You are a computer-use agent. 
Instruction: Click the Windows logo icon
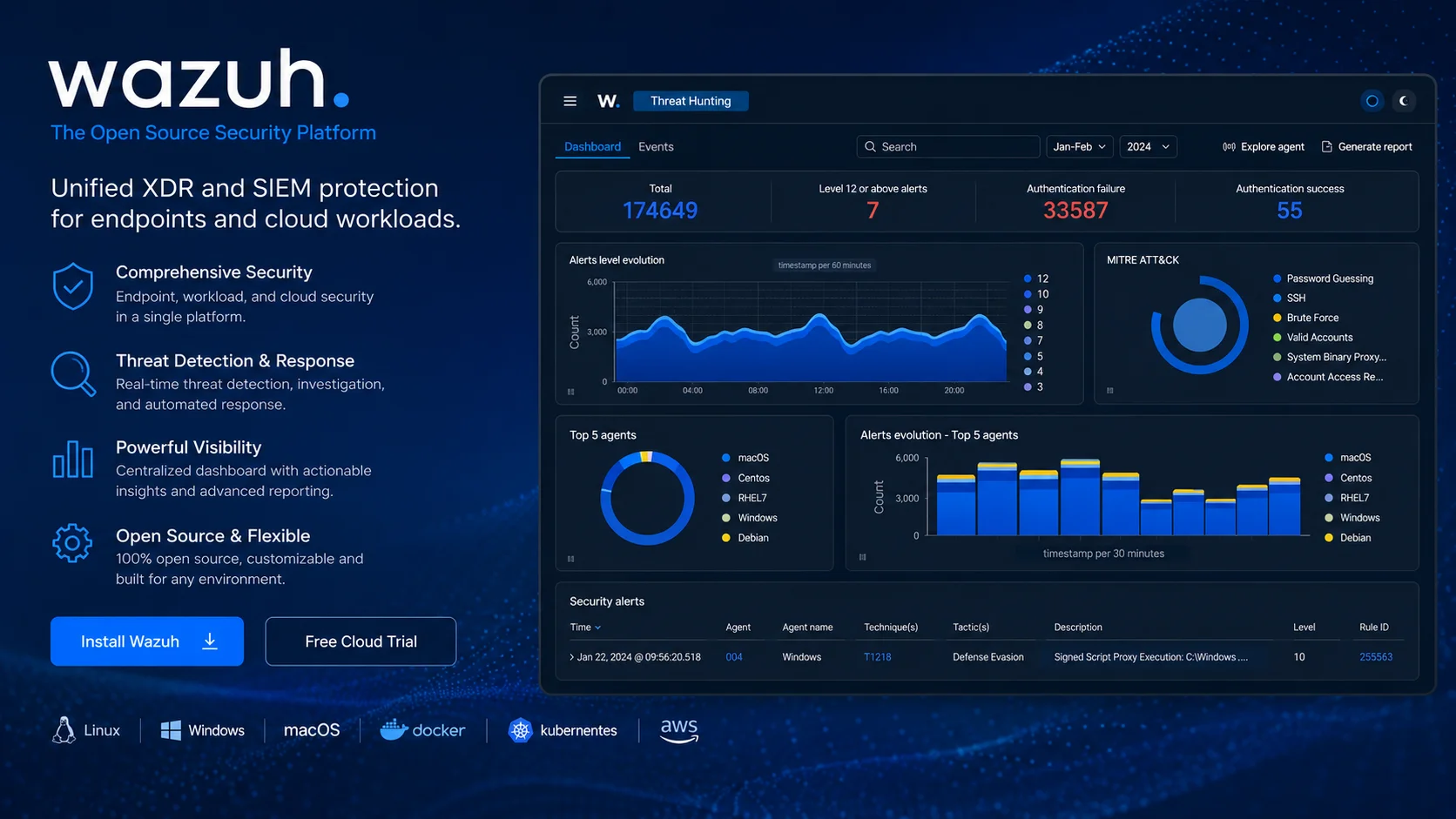coord(171,730)
